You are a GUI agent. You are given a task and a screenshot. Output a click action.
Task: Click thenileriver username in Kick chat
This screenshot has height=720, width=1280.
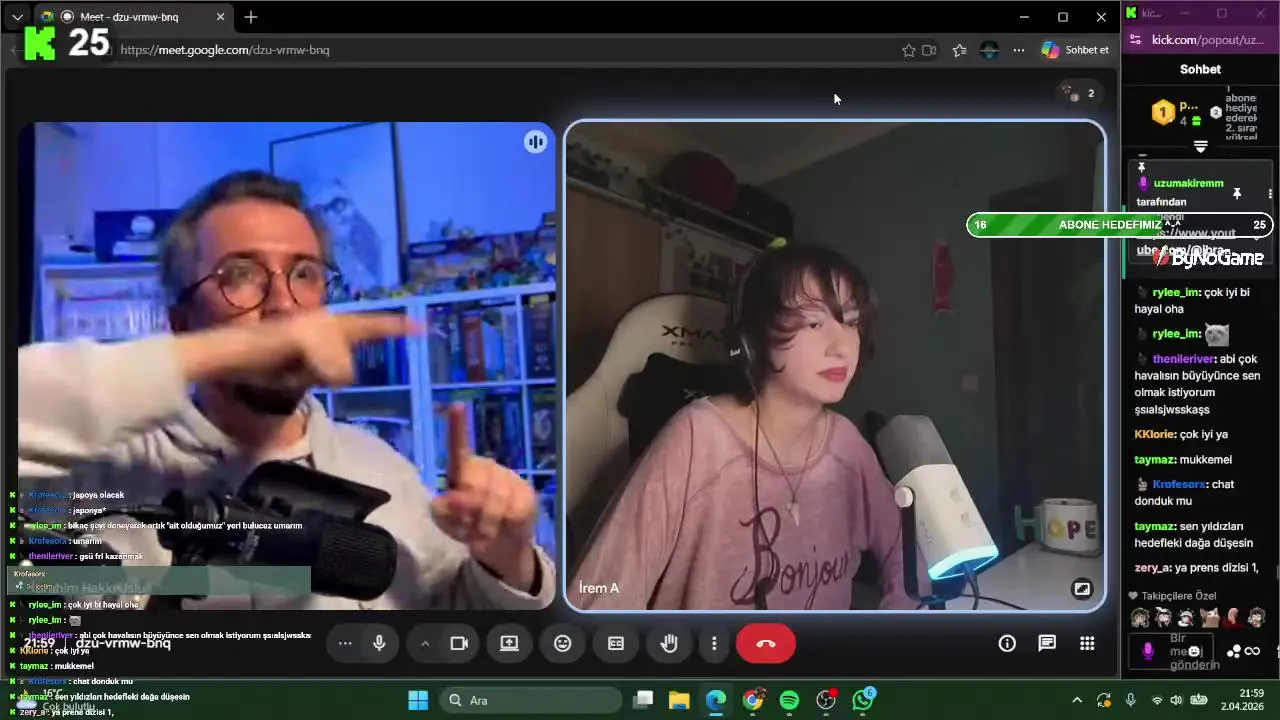(1183, 358)
